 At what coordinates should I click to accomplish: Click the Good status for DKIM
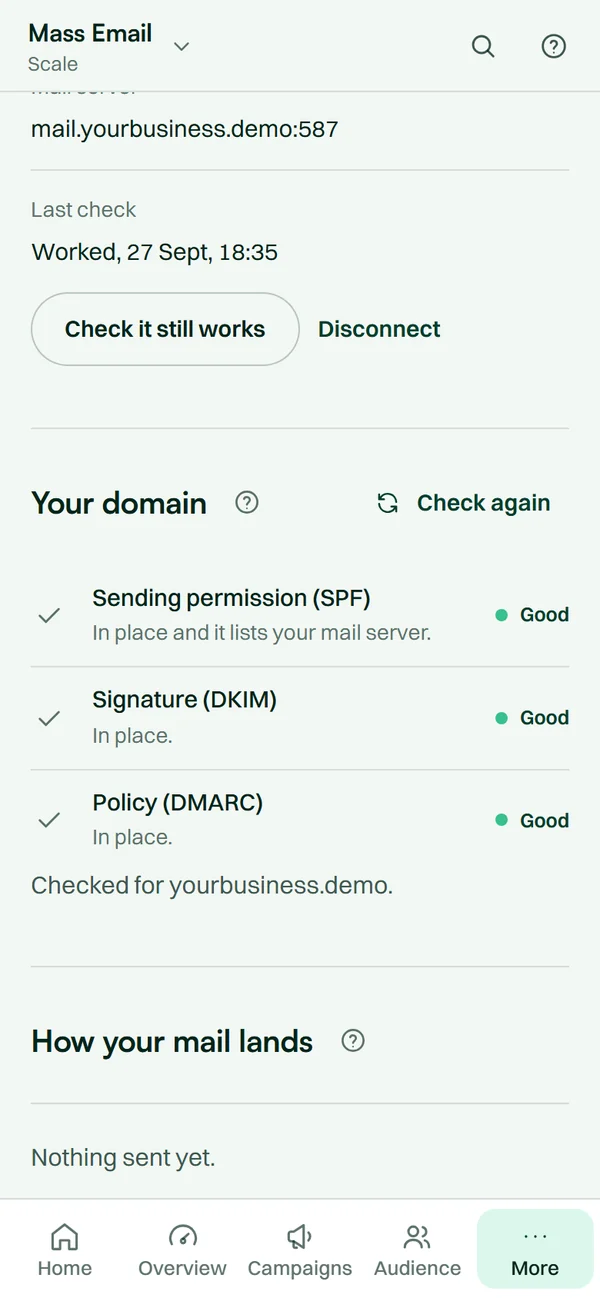533,718
